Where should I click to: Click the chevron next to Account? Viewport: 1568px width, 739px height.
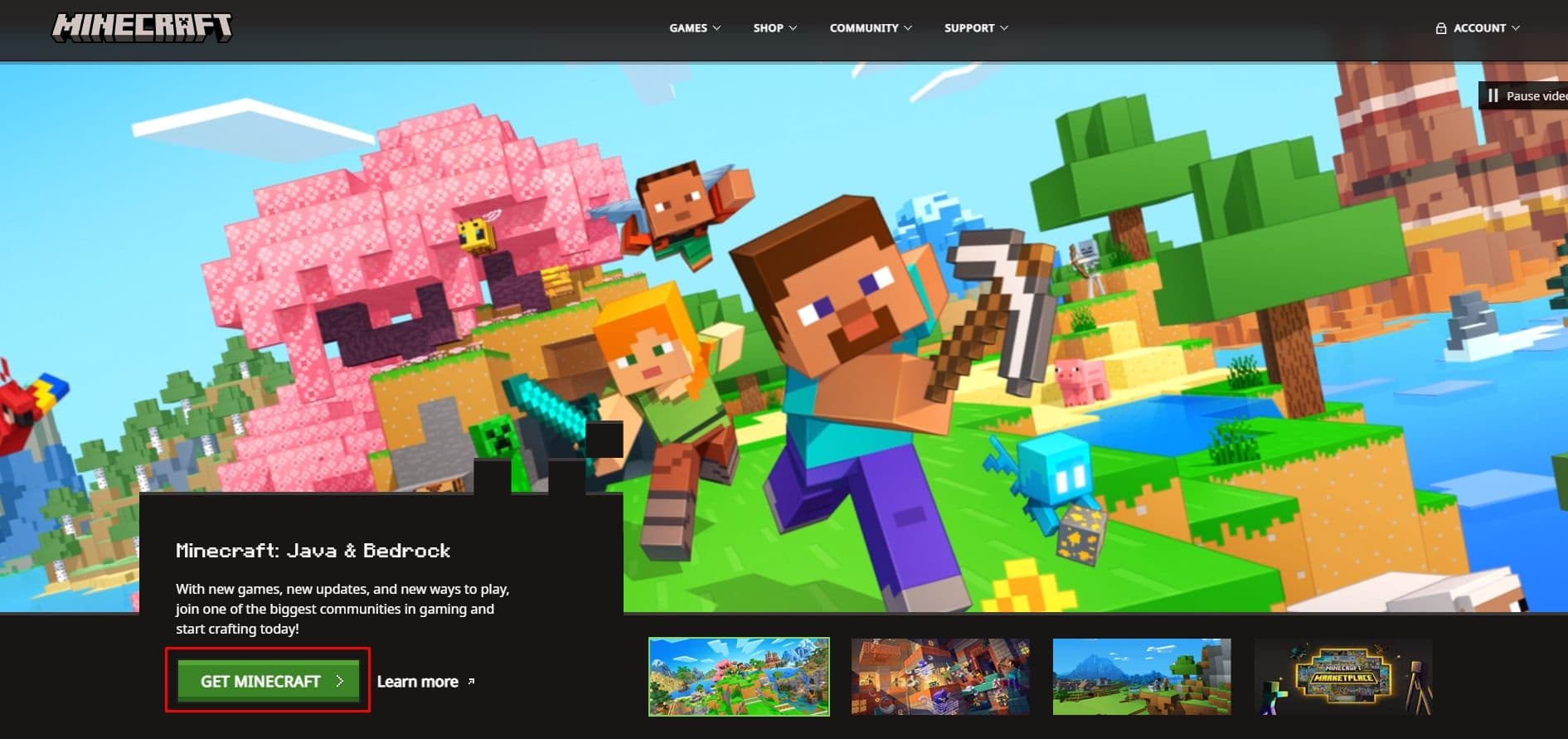coord(1516,28)
